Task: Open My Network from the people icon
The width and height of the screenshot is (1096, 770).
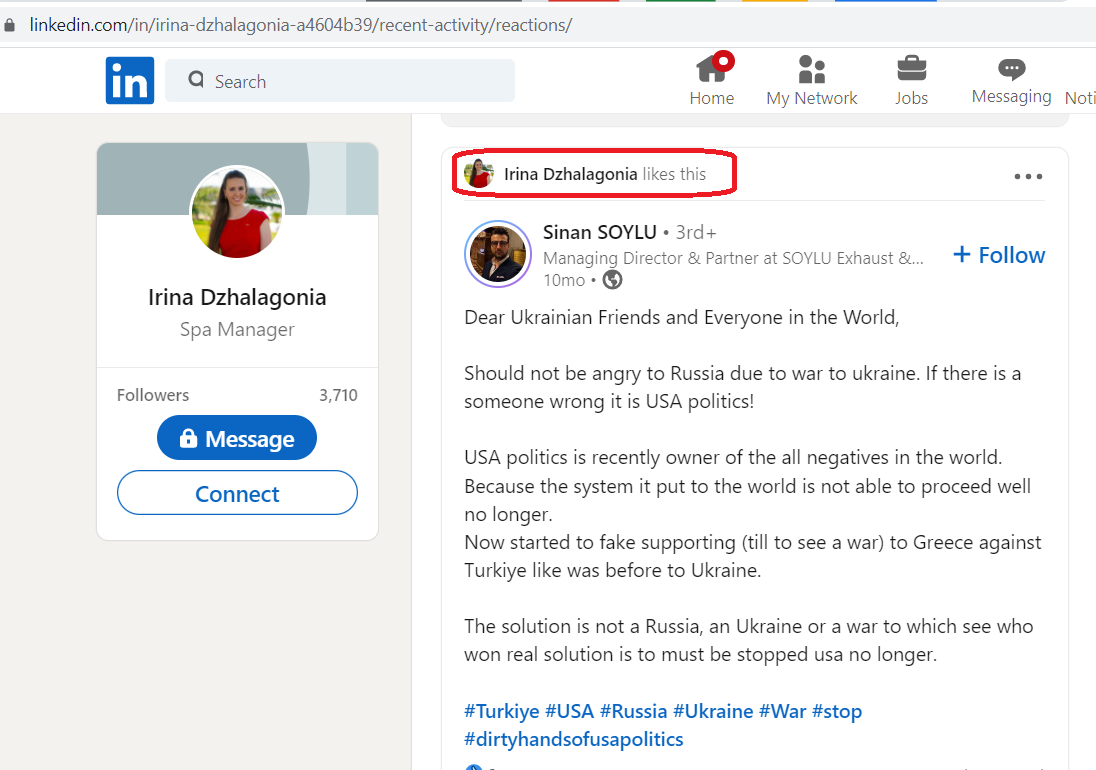Action: pos(812,69)
